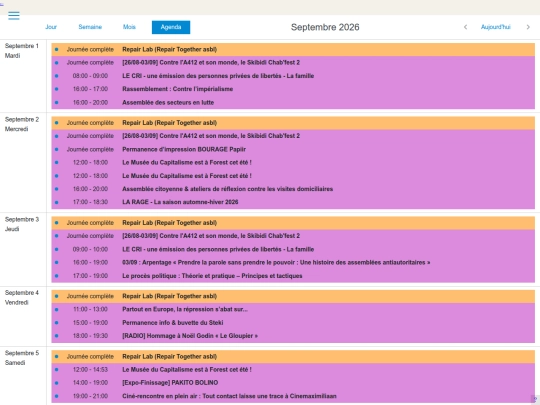
Task: Open Permanence d'impression BOURAGE Papiir event
Action: (x=293, y=149)
